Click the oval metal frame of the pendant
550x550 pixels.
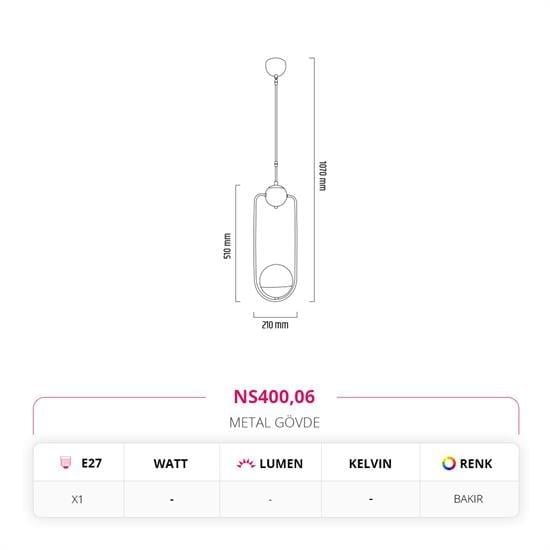coord(275,247)
